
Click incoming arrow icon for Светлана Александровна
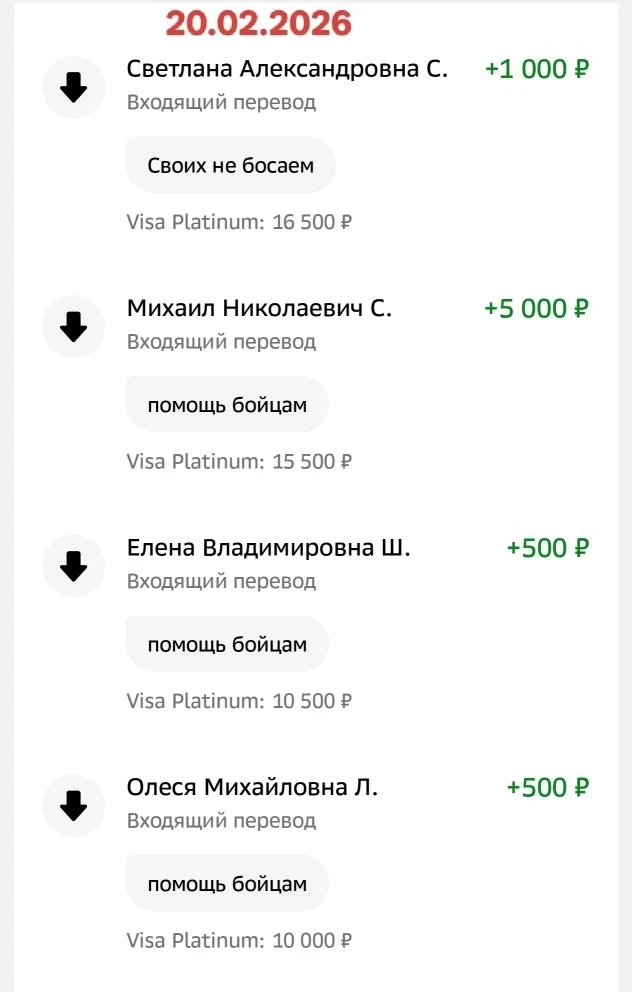pyautogui.click(x=73, y=88)
